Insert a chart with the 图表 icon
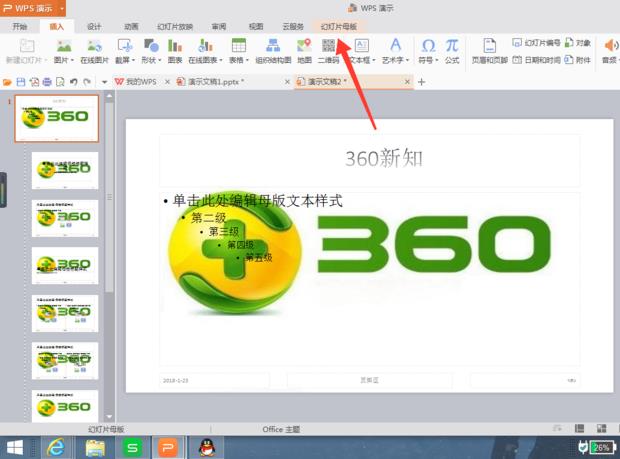Screen dimensions: 620x459 pos(175,46)
